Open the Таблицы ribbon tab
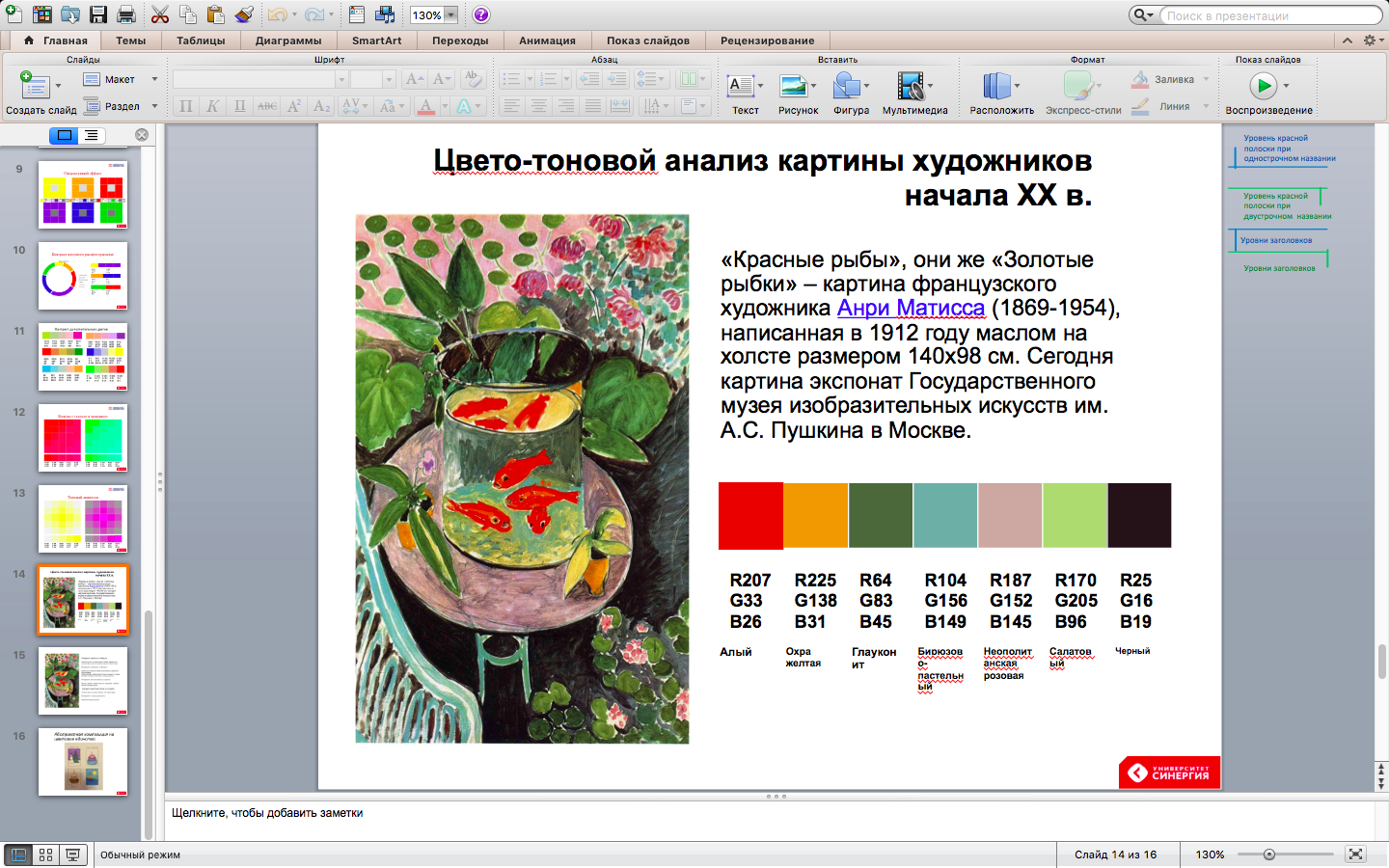Viewport: 1389px width, 868px height. pyautogui.click(x=201, y=41)
